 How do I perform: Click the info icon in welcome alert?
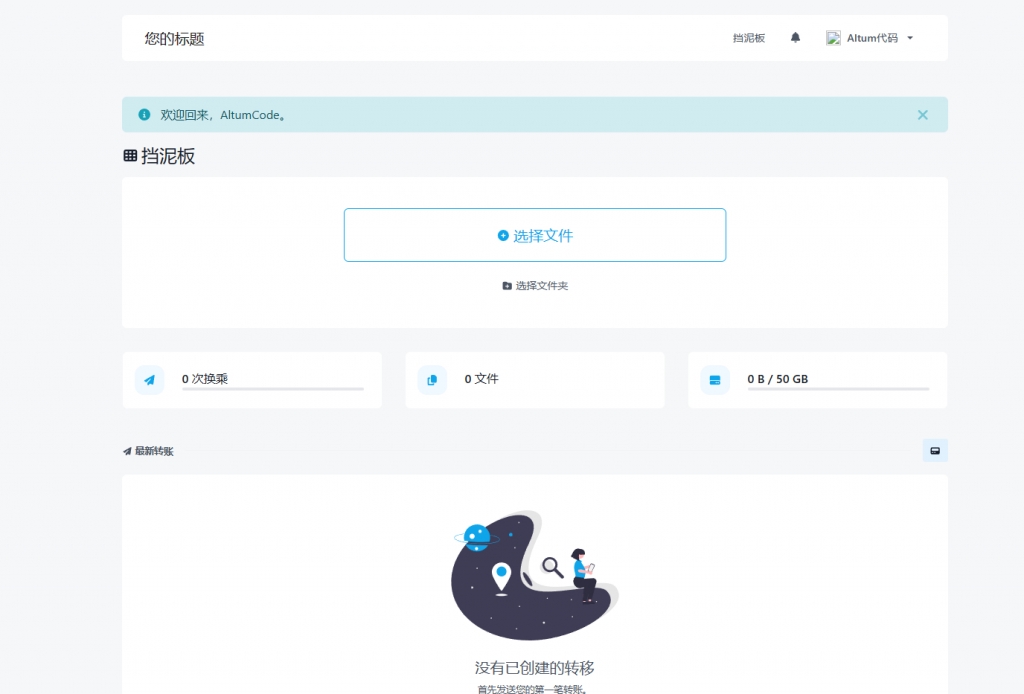144,115
